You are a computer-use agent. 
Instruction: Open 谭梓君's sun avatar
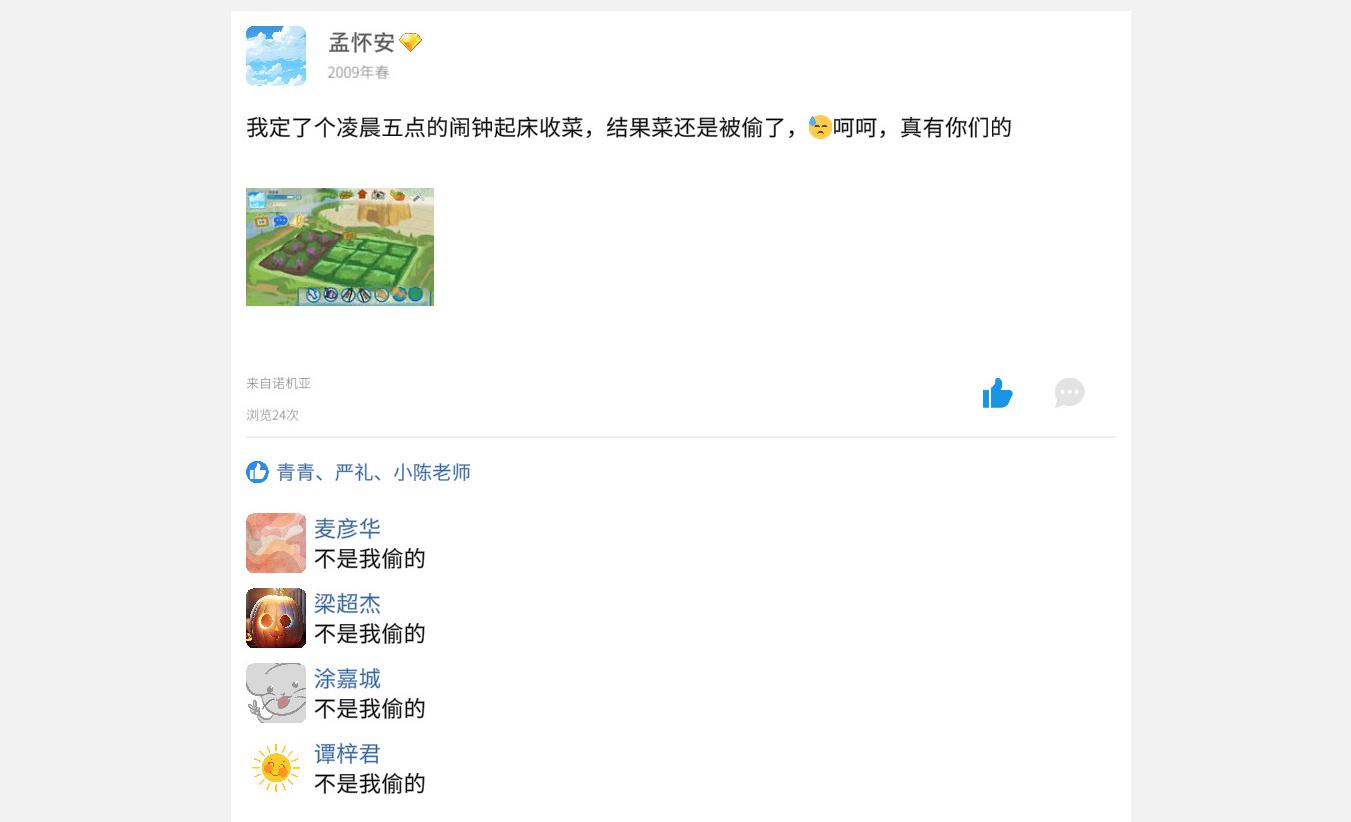276,768
